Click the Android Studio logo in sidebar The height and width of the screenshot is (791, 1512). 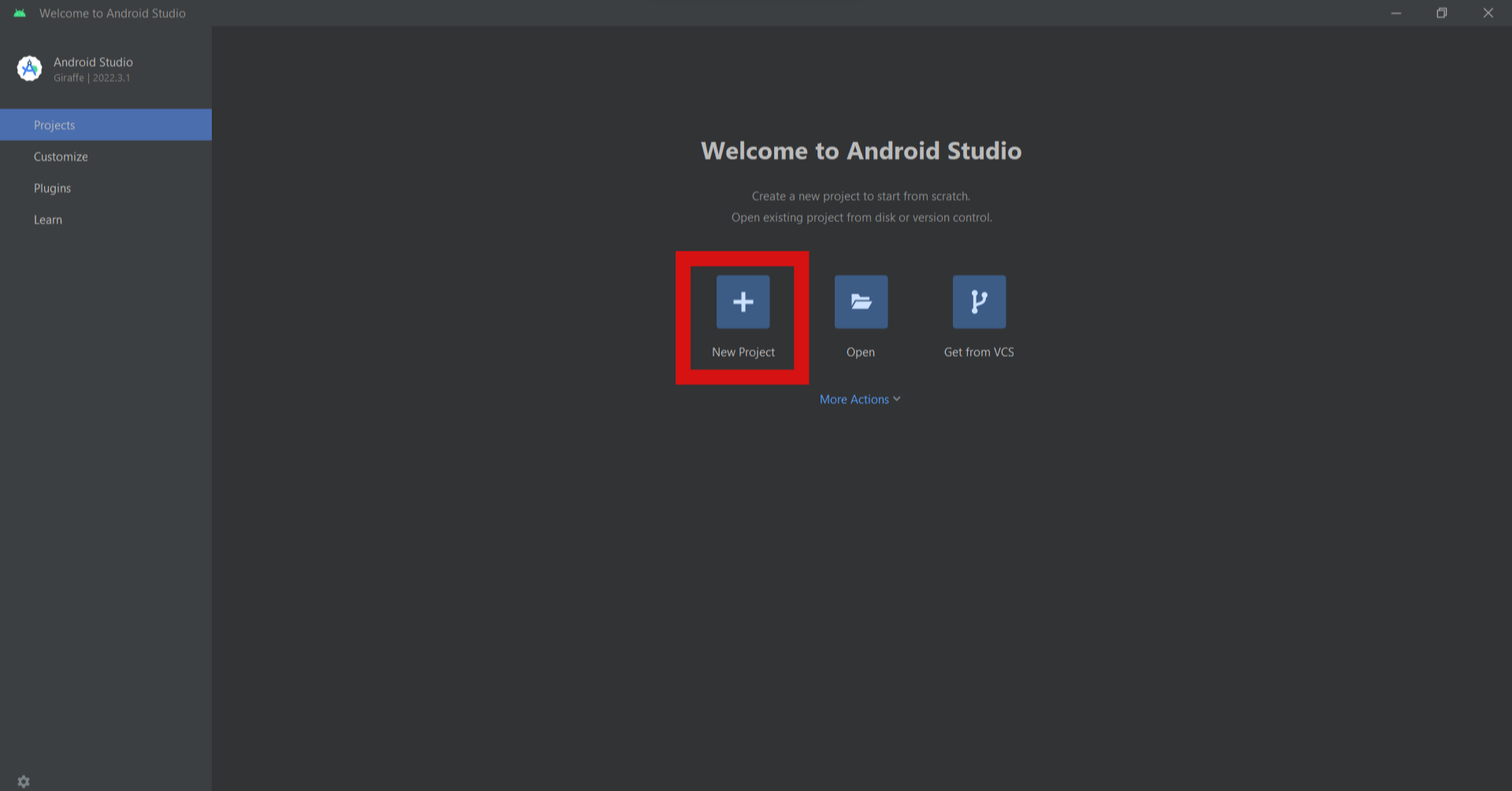pyautogui.click(x=30, y=69)
